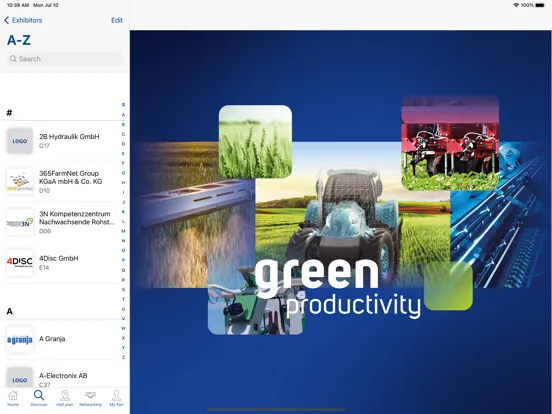Screen dimensions: 552x414
Task: Jump to letter T in index
Action: pos(123,299)
